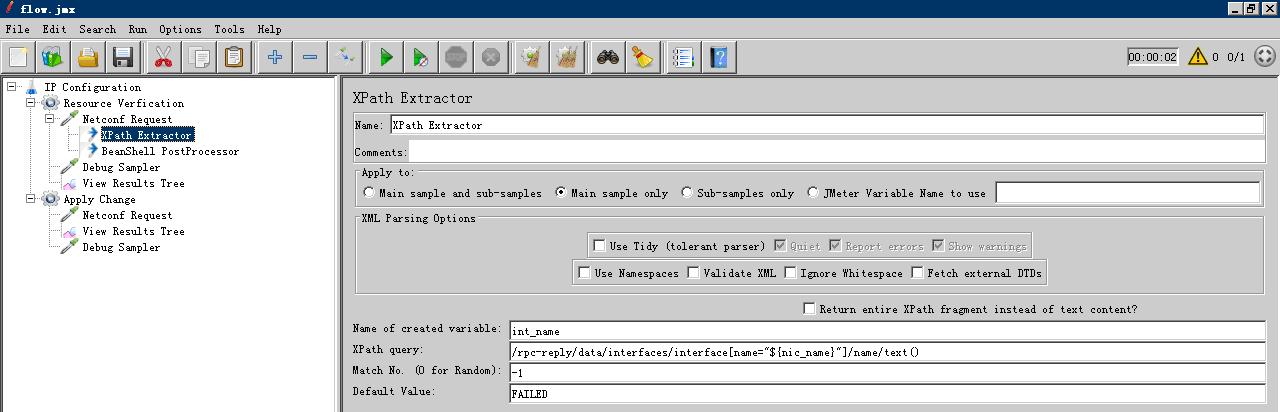Open the Tools menu
The image size is (1280, 412).
tap(229, 29)
